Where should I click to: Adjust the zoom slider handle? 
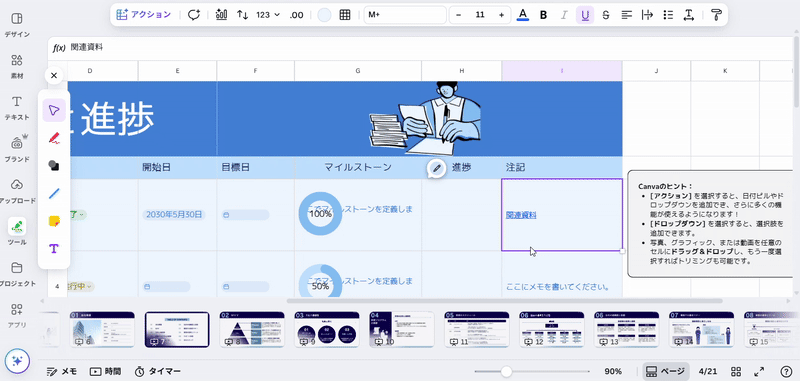coord(506,371)
